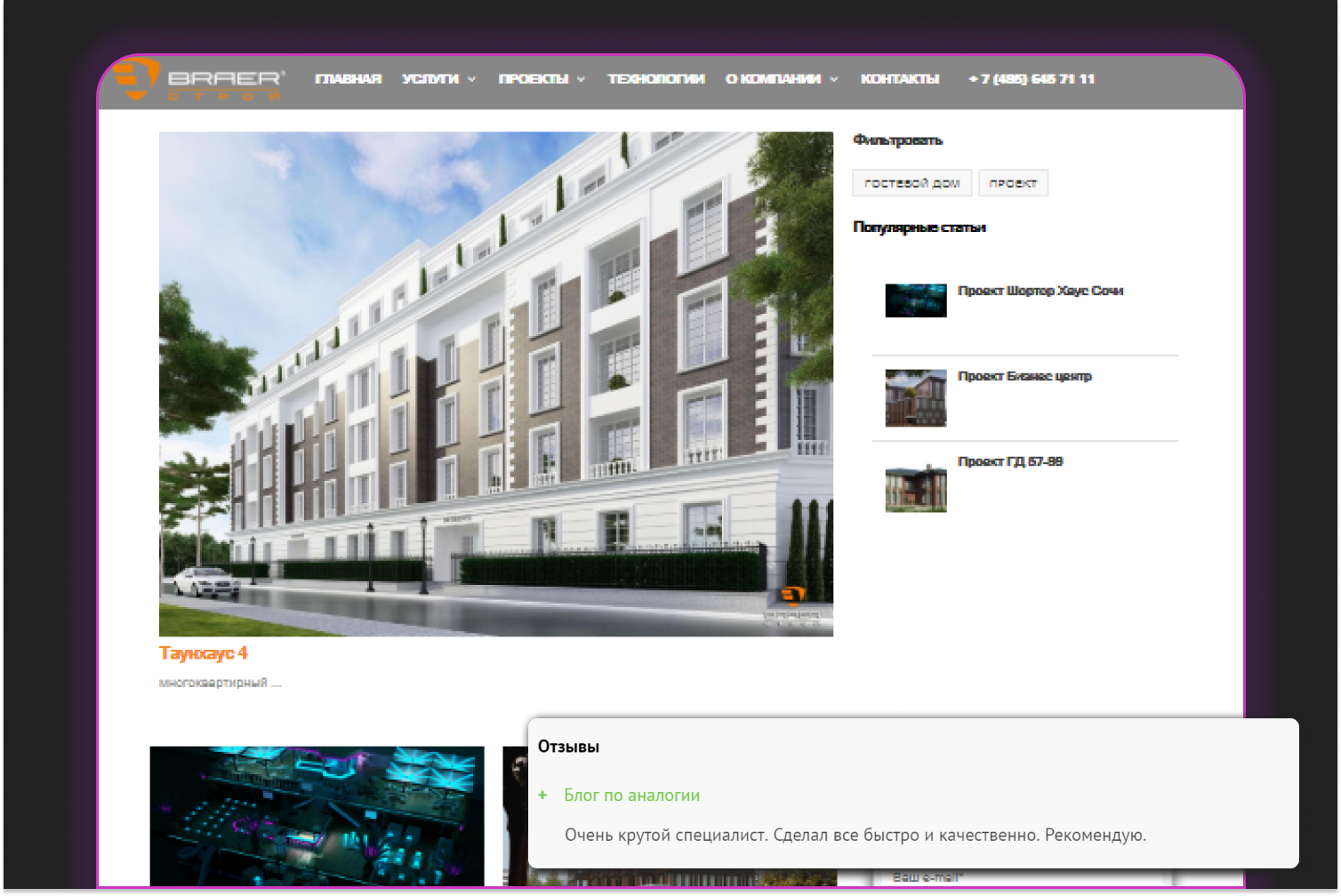Click the 'Популярные статьи' heading

click(919, 227)
